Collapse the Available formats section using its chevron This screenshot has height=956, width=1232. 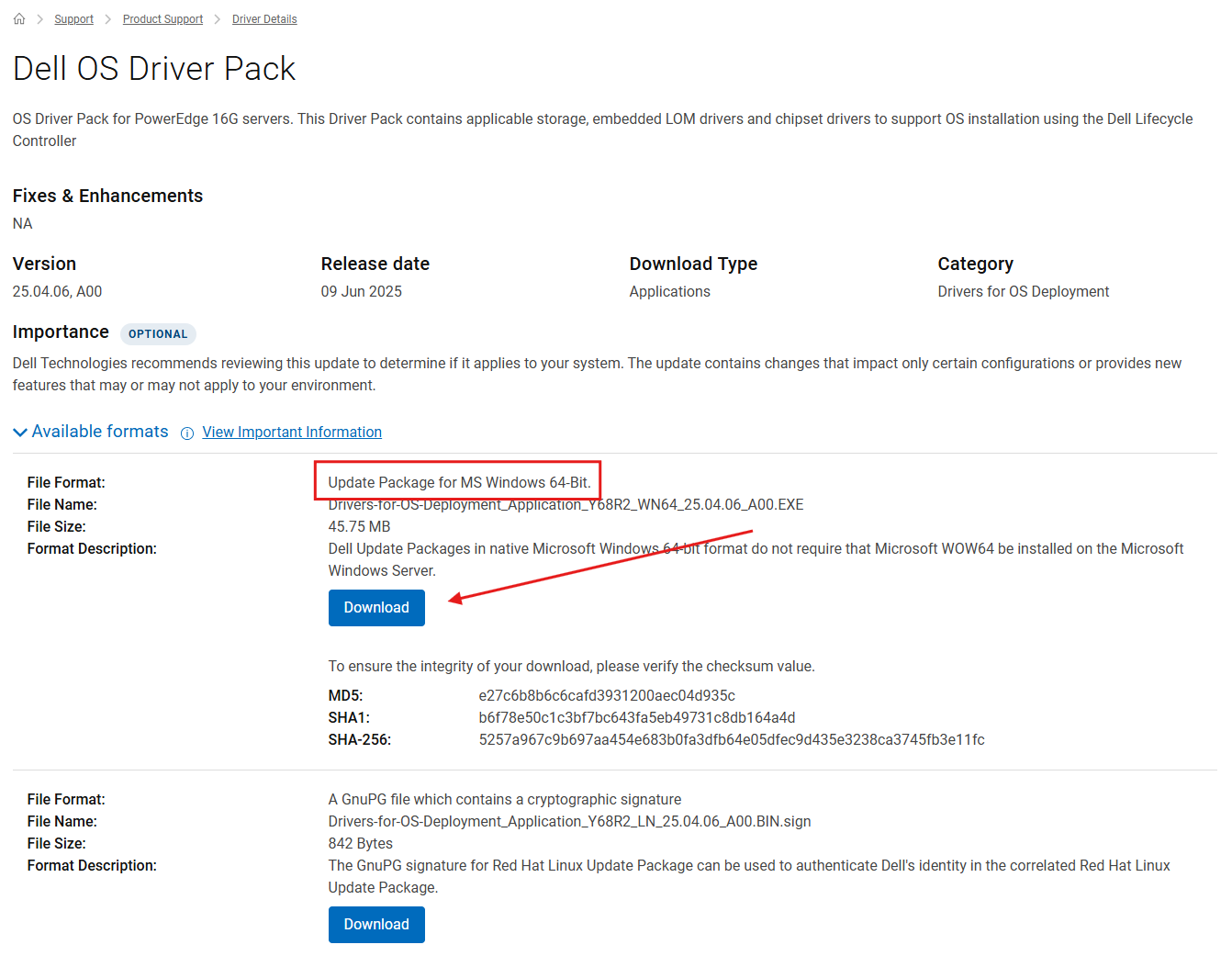[x=20, y=433]
